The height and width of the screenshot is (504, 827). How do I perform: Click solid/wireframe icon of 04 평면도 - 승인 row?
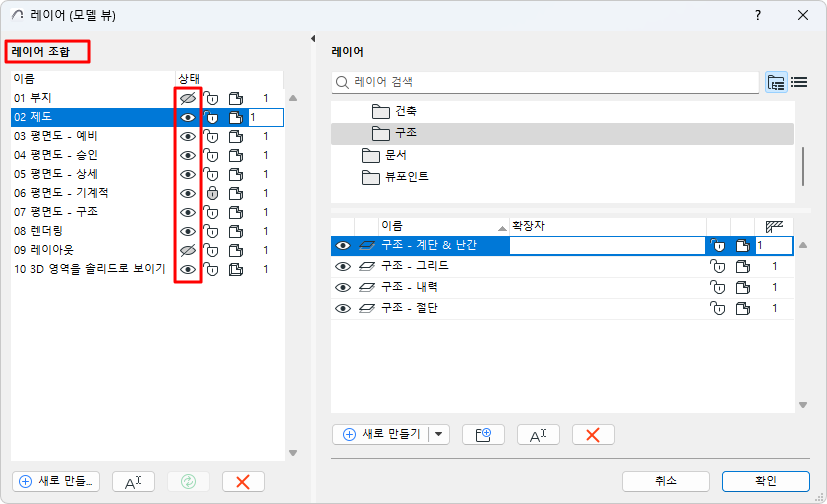pyautogui.click(x=236, y=155)
